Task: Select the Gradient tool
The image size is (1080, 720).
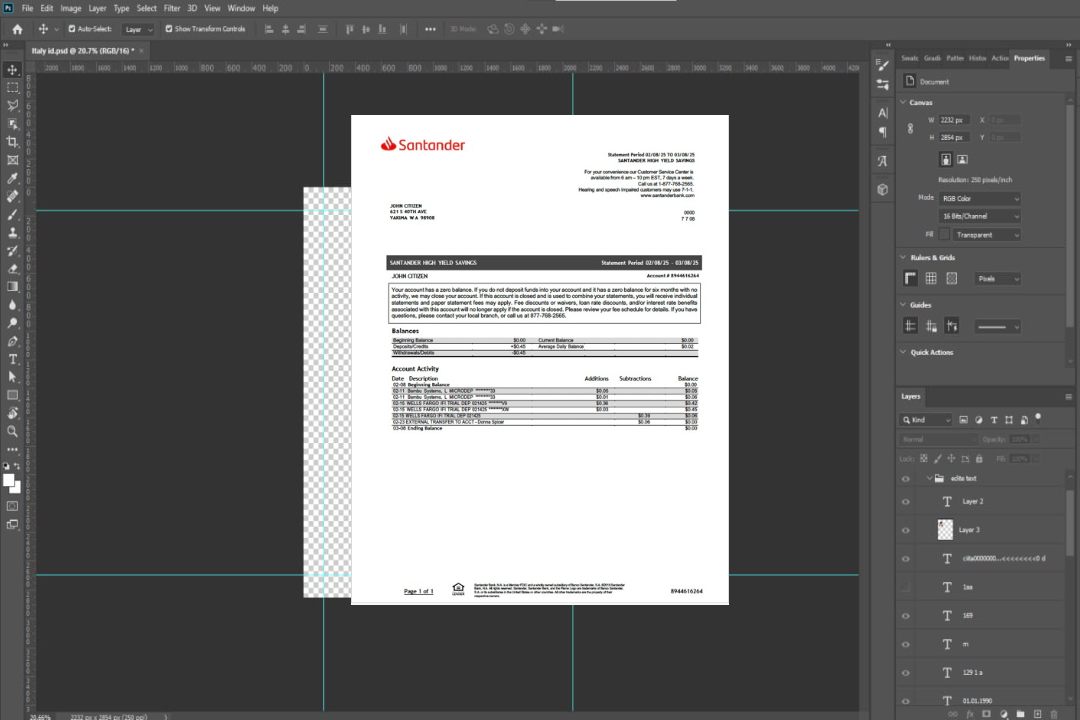Action: (12, 287)
